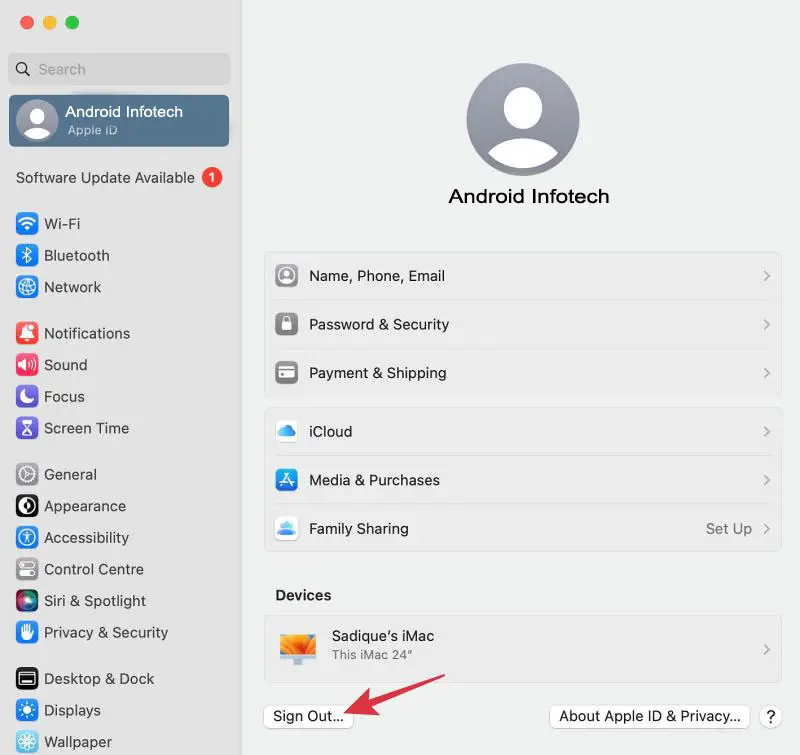Expand Media & Purchases chevron
This screenshot has width=800, height=755.
click(x=766, y=480)
